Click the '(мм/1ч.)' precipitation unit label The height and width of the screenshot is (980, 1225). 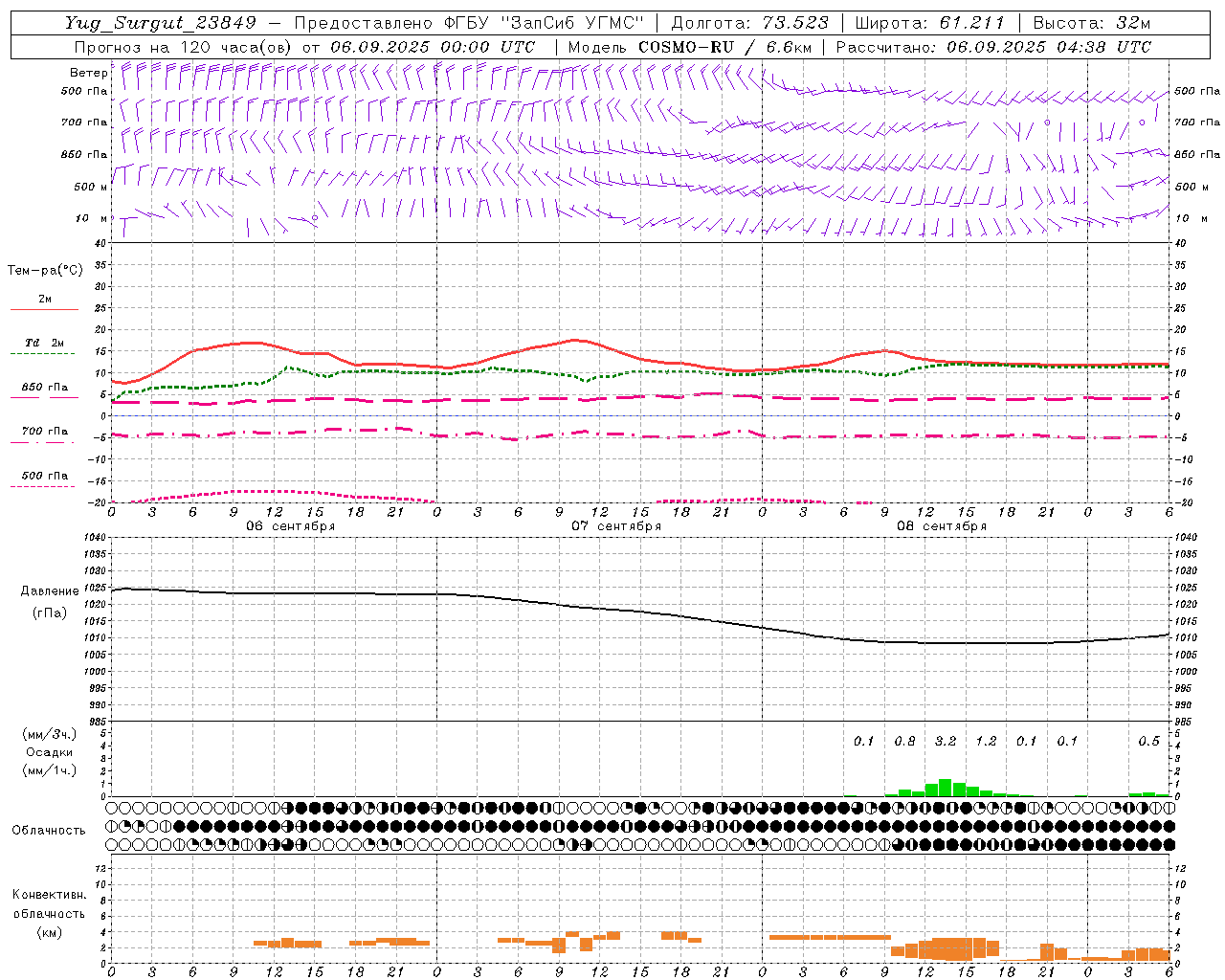point(50,770)
